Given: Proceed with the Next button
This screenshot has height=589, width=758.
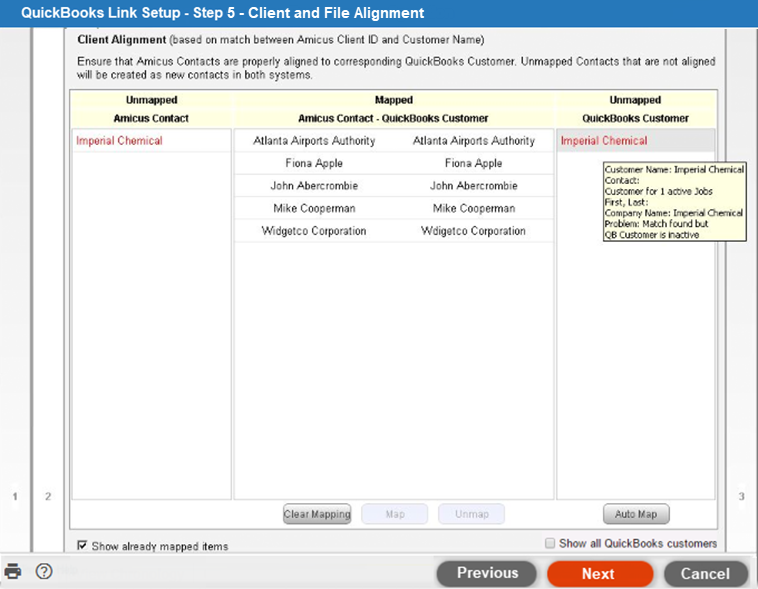Looking at the screenshot, I should click(x=600, y=574).
